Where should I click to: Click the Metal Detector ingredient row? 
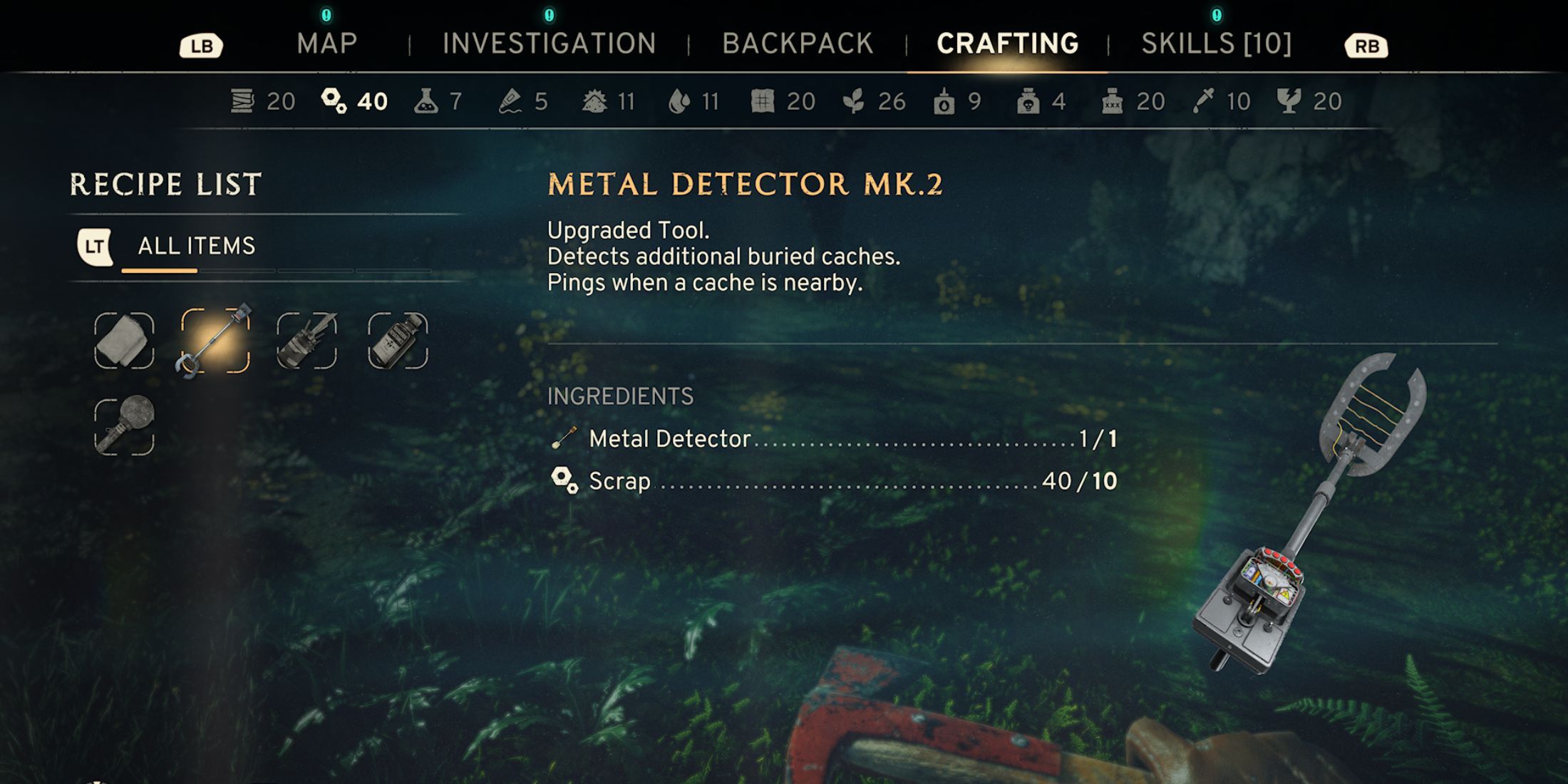(x=834, y=438)
